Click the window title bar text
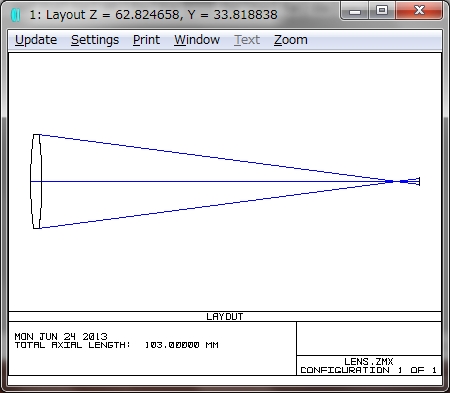The width and height of the screenshot is (450, 393). [x=153, y=15]
